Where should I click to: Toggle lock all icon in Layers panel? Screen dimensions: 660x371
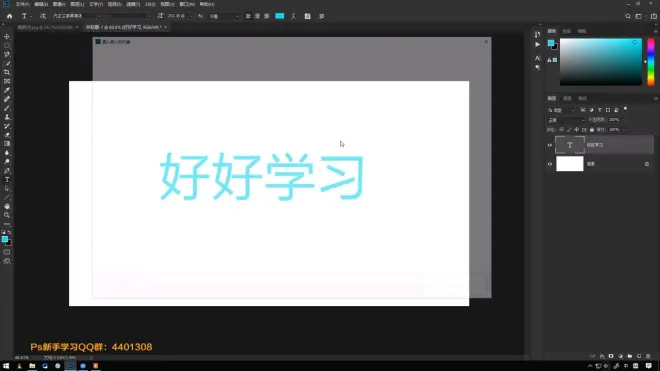592,130
